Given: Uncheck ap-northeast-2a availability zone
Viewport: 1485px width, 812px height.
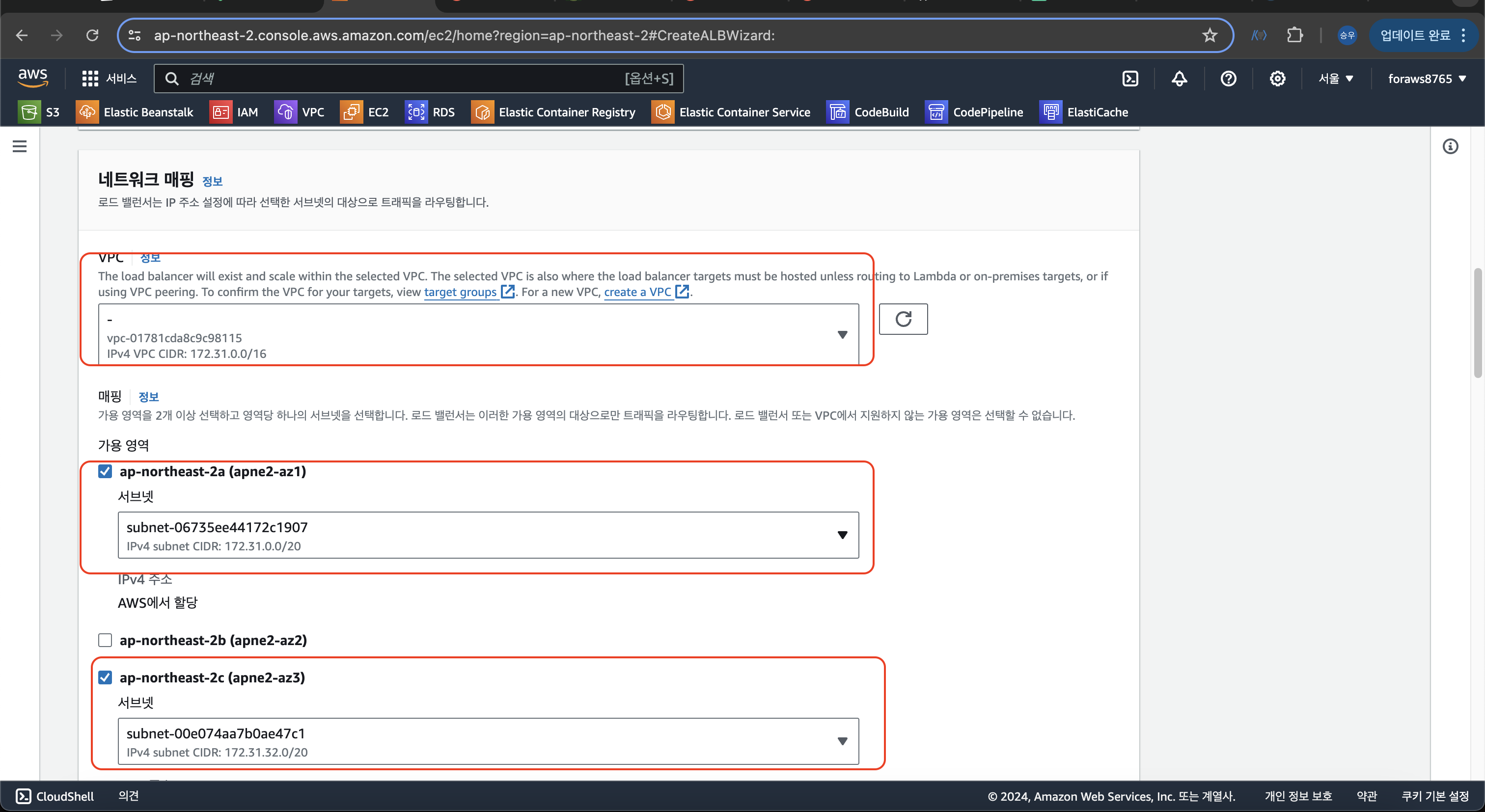Looking at the screenshot, I should [105, 471].
